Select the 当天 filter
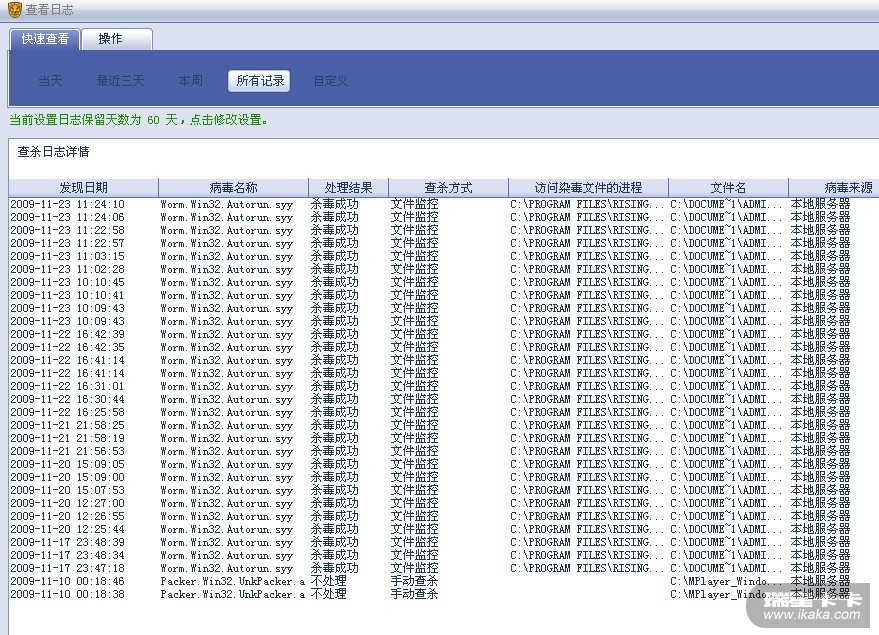The height and width of the screenshot is (635, 879). (50, 81)
